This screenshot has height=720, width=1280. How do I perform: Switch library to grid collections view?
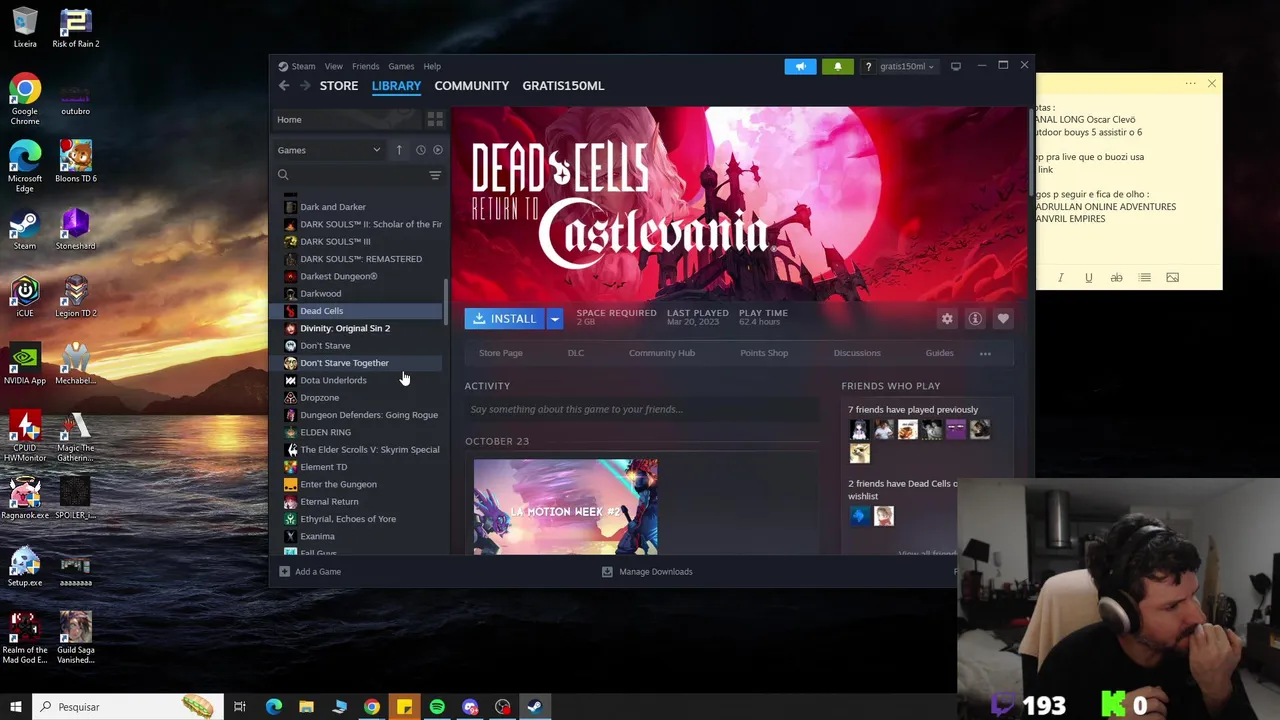click(x=435, y=119)
